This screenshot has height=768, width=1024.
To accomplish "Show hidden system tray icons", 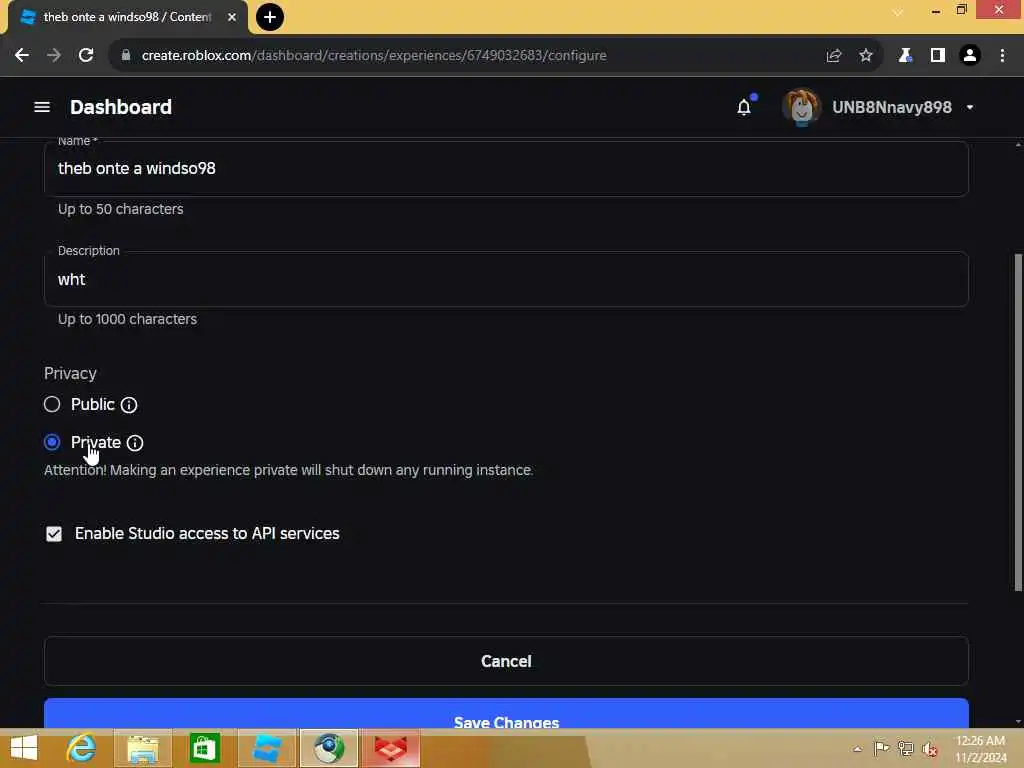I will tap(857, 749).
